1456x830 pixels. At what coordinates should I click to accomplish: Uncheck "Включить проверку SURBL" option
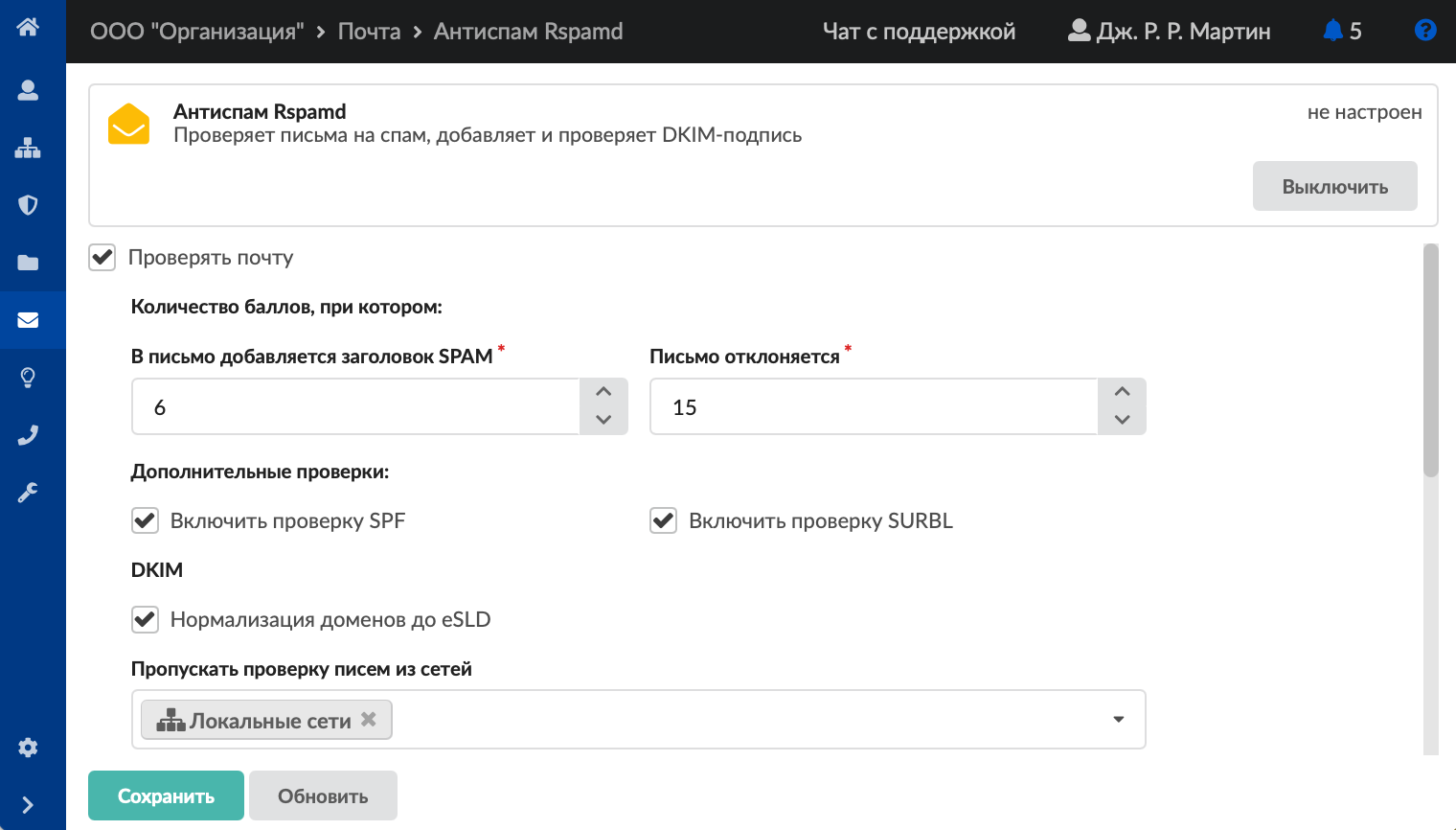tap(663, 520)
